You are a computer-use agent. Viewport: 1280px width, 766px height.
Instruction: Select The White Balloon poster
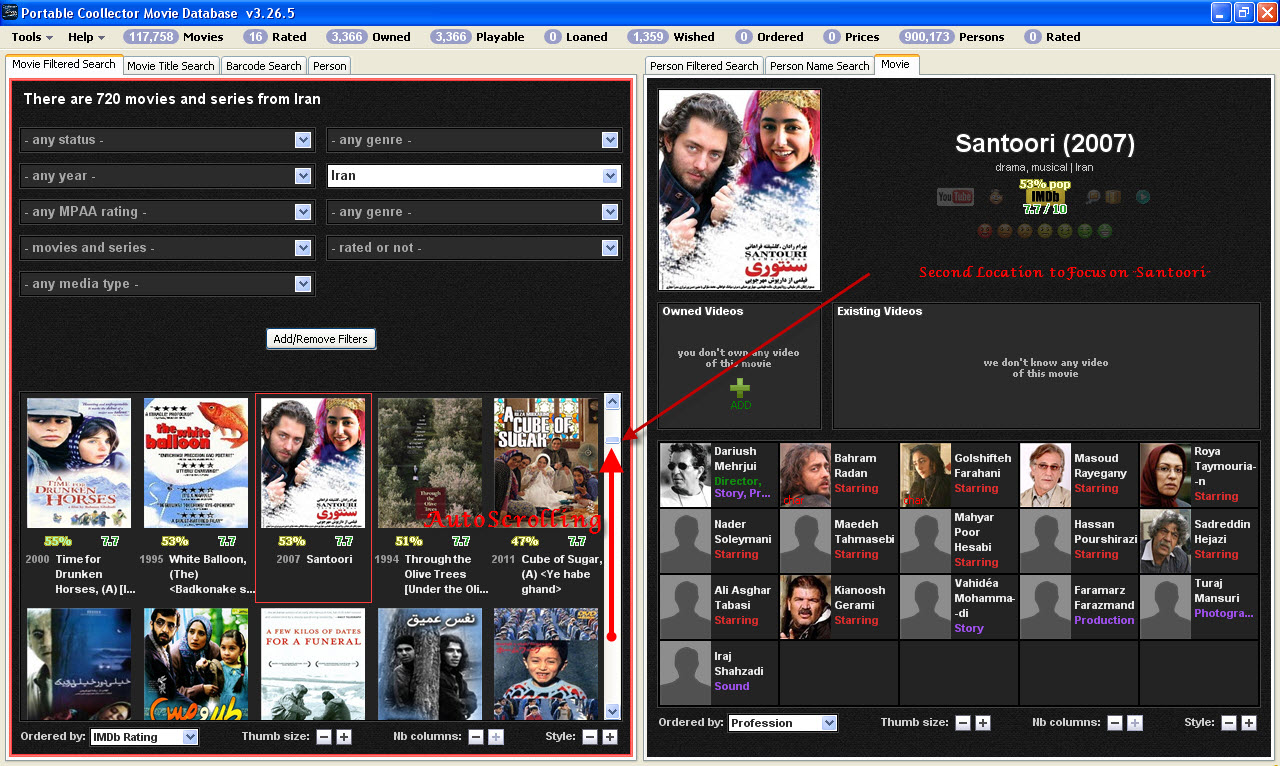[196, 463]
